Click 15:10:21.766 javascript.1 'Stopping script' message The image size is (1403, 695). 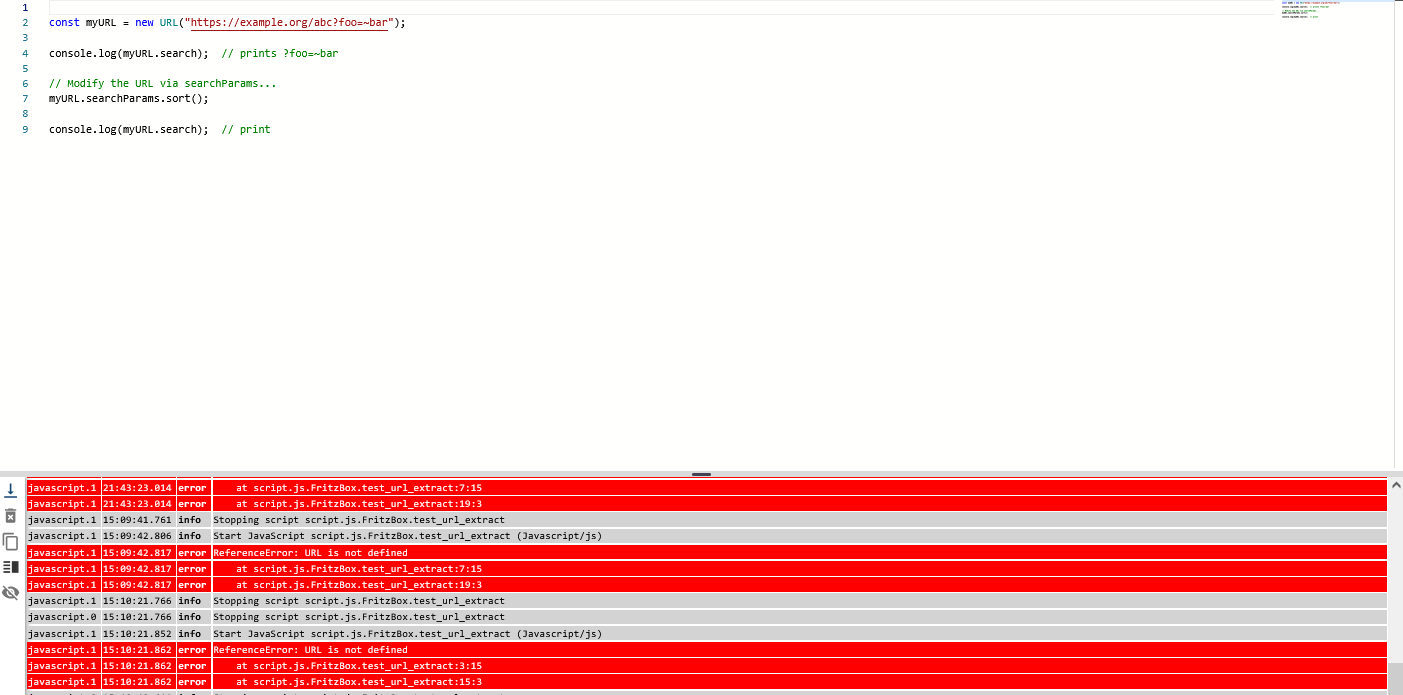click(799, 601)
